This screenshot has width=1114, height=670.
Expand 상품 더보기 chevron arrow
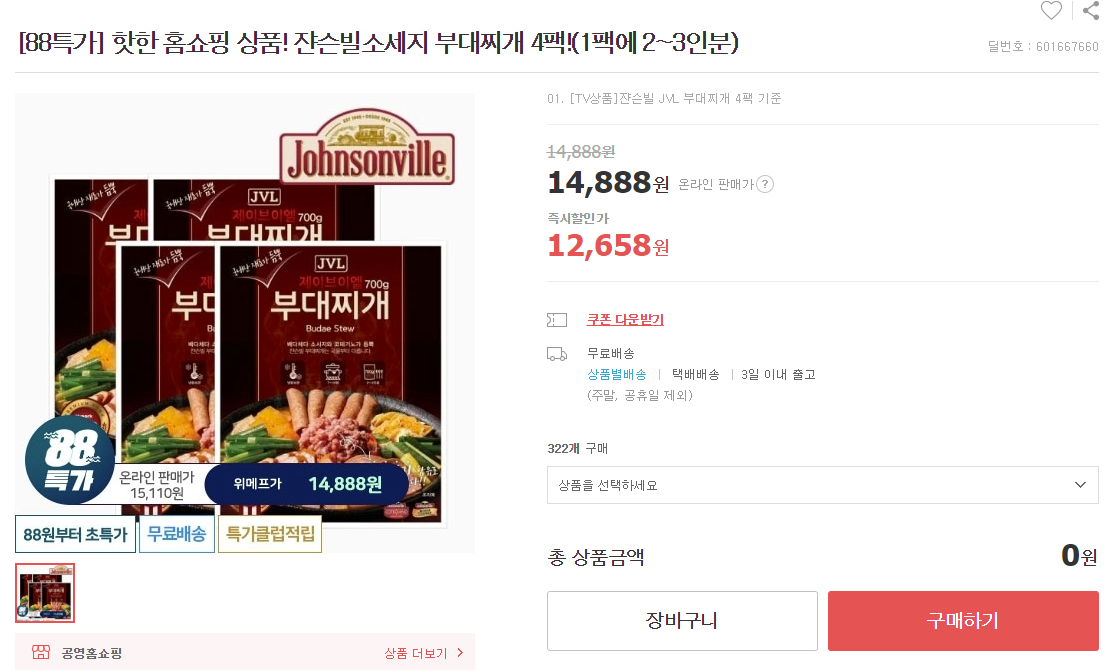460,652
